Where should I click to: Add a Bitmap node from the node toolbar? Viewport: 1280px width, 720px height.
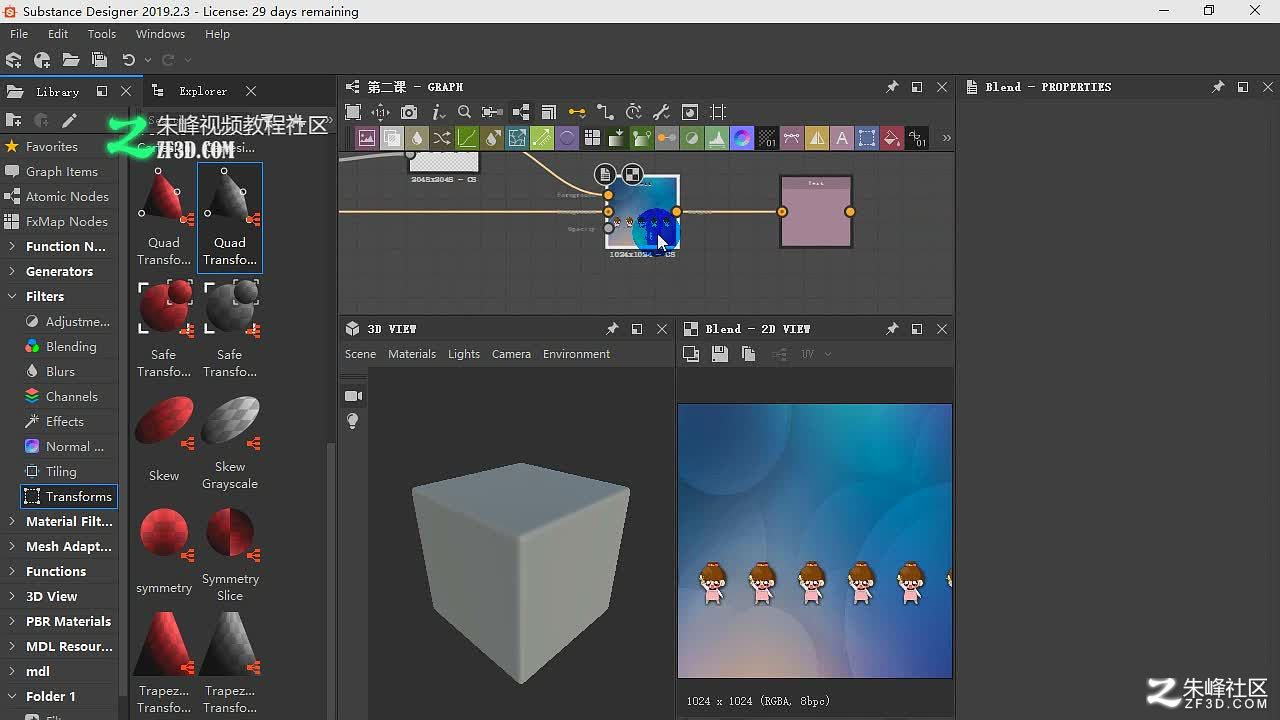367,138
